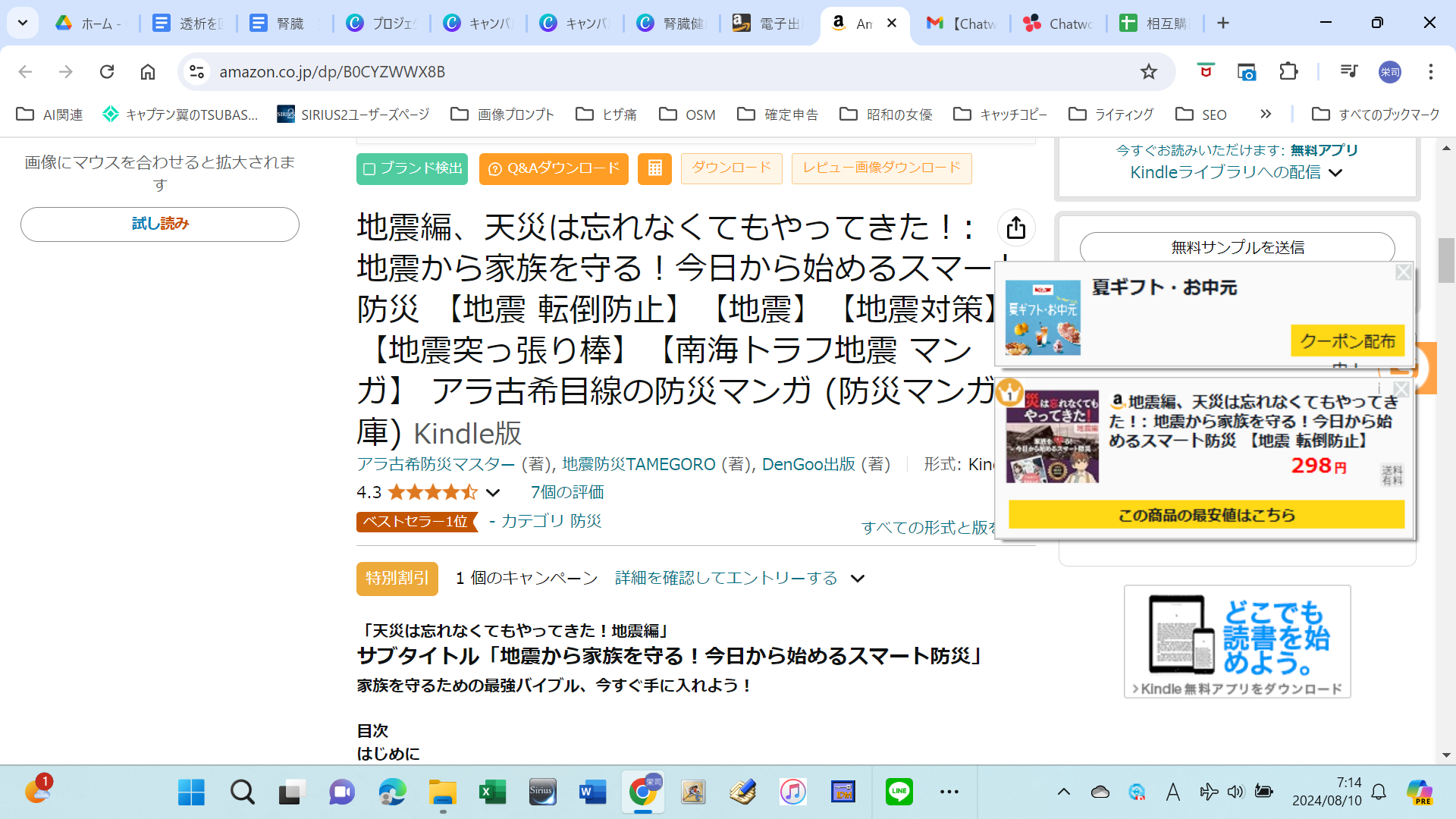This screenshot has height=819, width=1456.
Task: Close the 夏ギフト・お中元 popup
Action: [x=1403, y=271]
